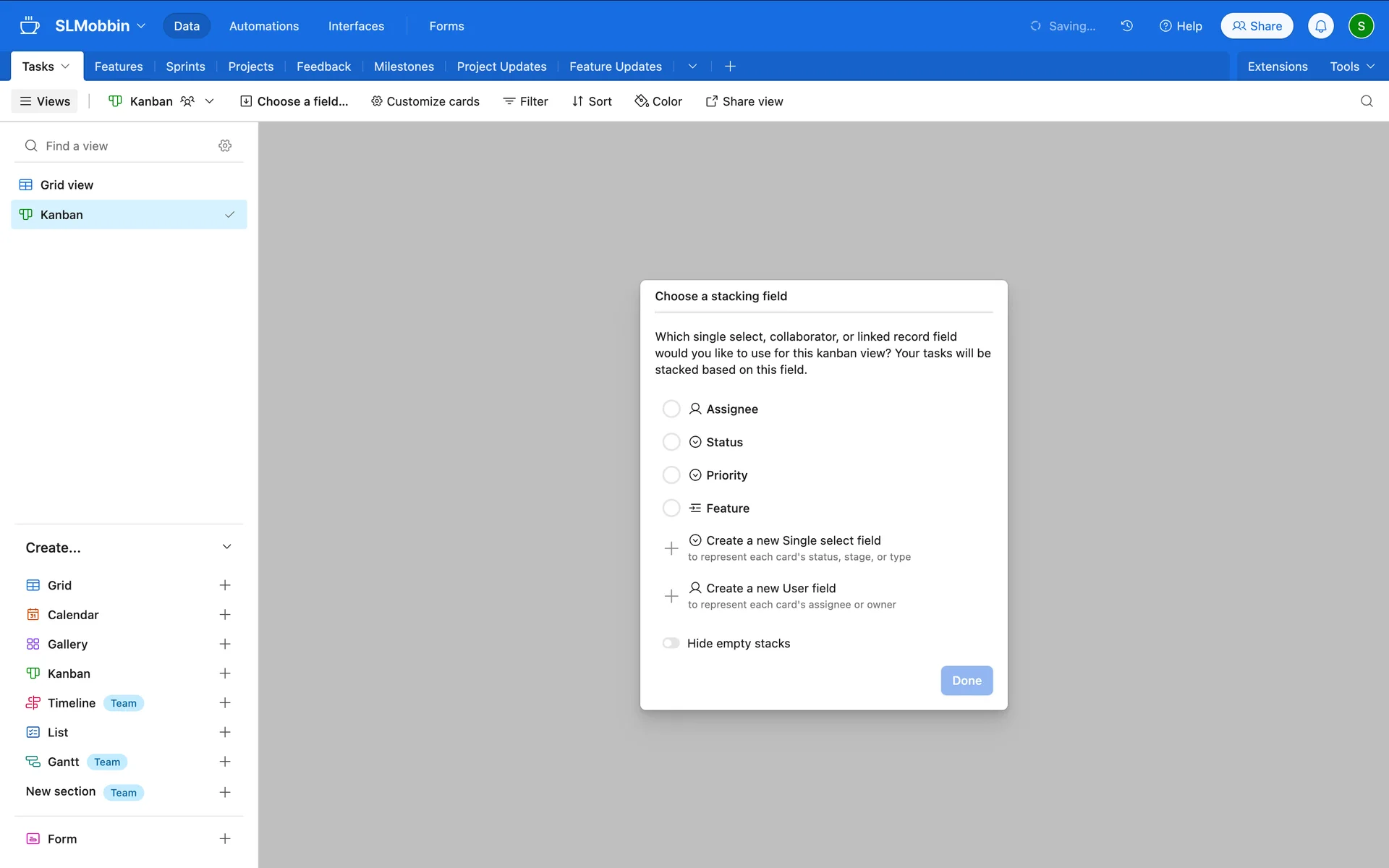Click the notifications bell icon
The image size is (1389, 868).
click(x=1320, y=26)
